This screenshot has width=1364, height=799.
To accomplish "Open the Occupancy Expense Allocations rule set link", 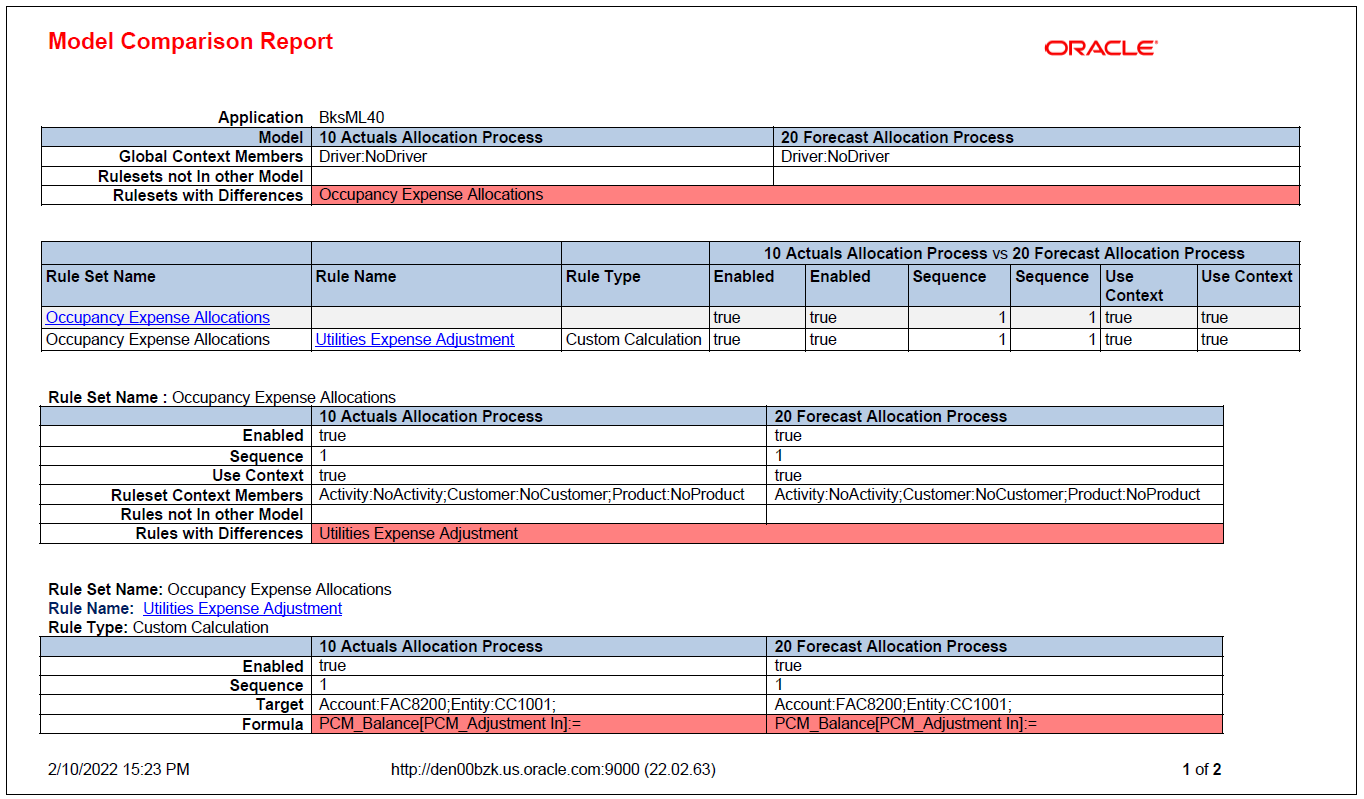I will click(x=158, y=318).
